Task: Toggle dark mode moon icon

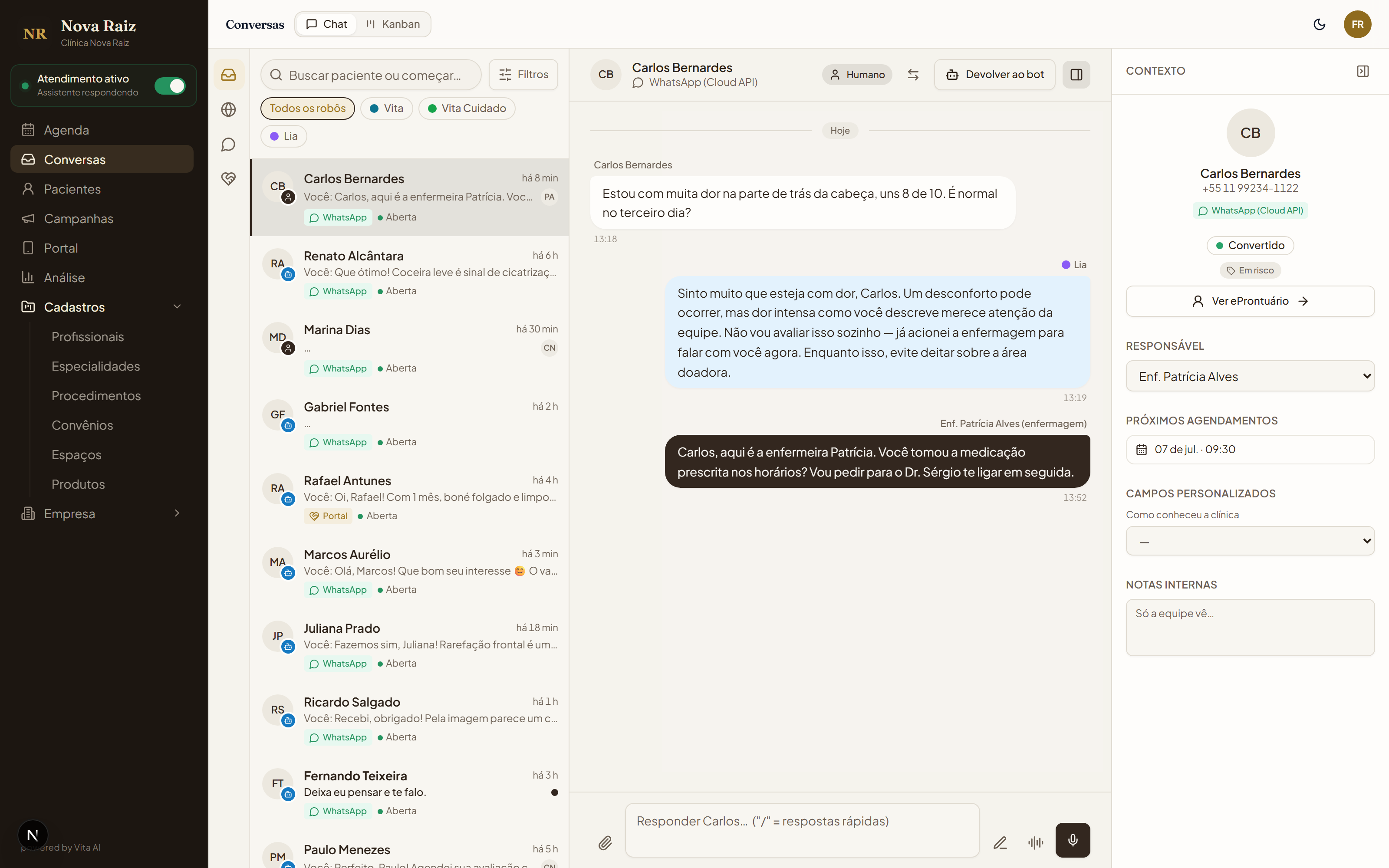Action: [x=1319, y=24]
